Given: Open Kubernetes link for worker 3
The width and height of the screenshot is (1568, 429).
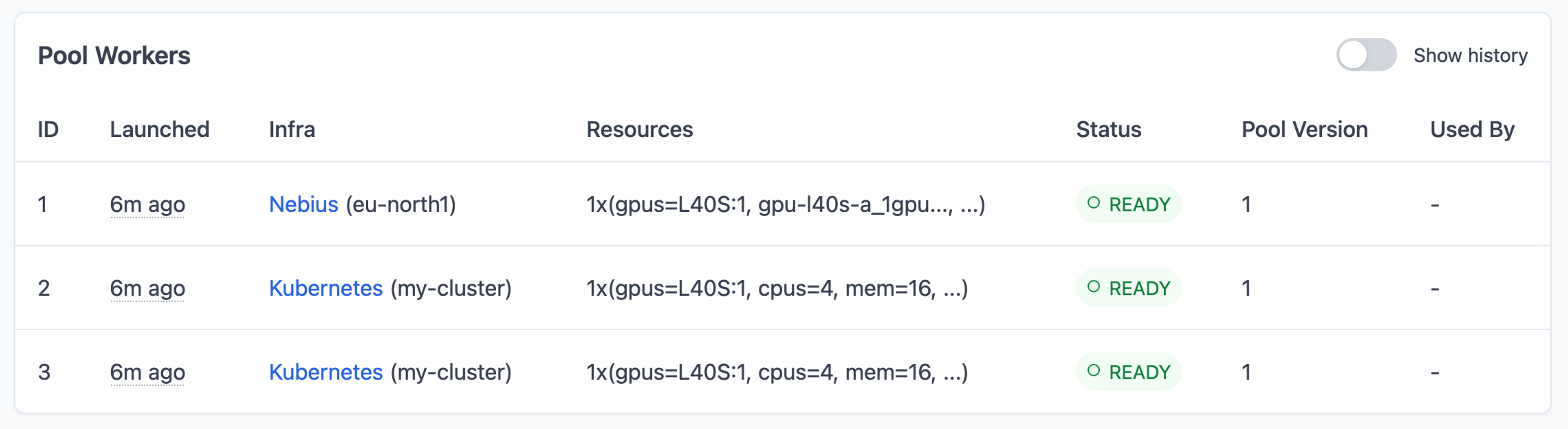Looking at the screenshot, I should coord(326,372).
